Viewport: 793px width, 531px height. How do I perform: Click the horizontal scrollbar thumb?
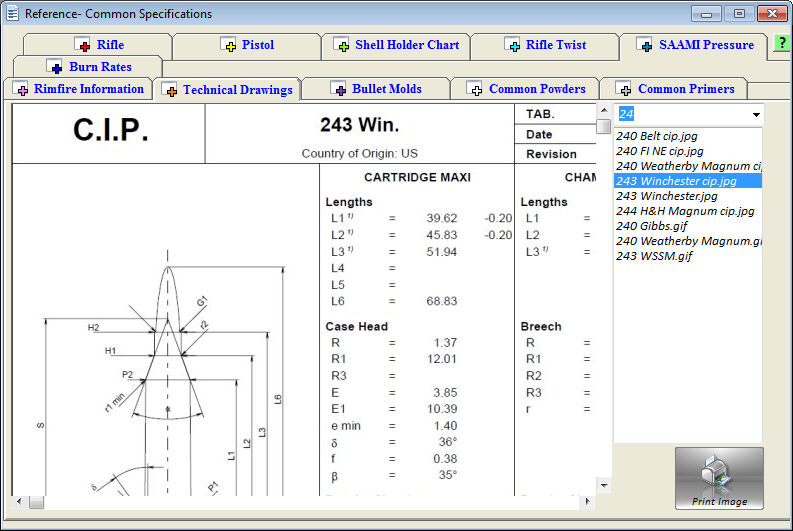[x=36, y=502]
